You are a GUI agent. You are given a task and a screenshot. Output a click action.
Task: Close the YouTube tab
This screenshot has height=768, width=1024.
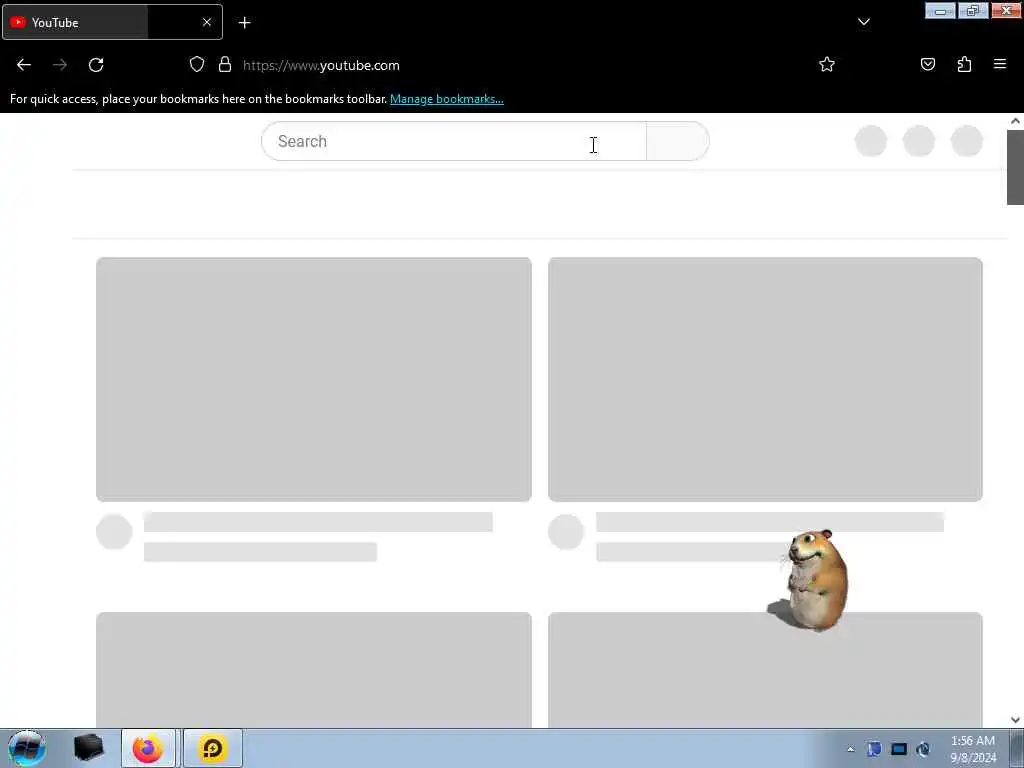pyautogui.click(x=206, y=22)
